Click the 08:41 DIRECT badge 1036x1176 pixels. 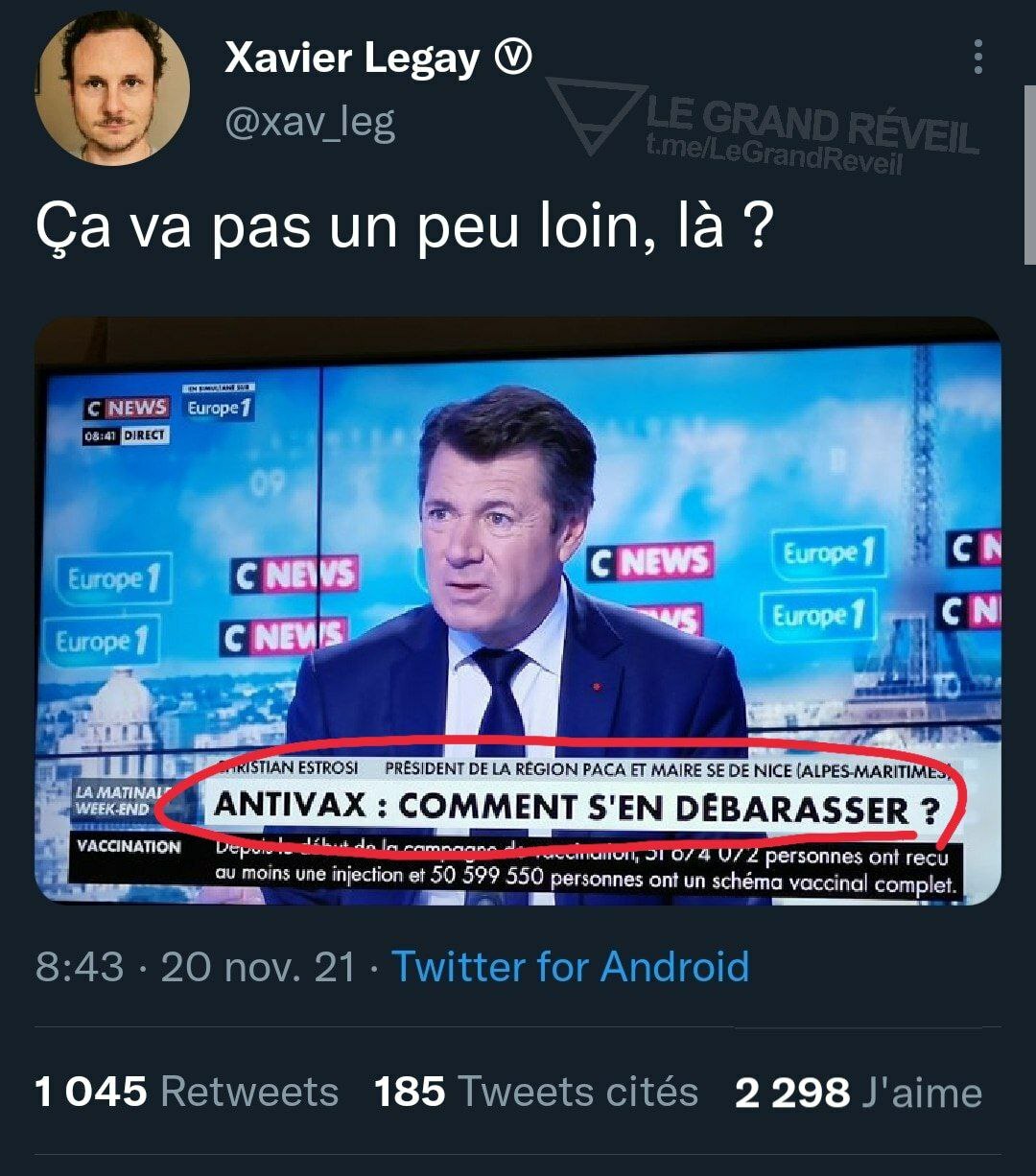(x=125, y=435)
